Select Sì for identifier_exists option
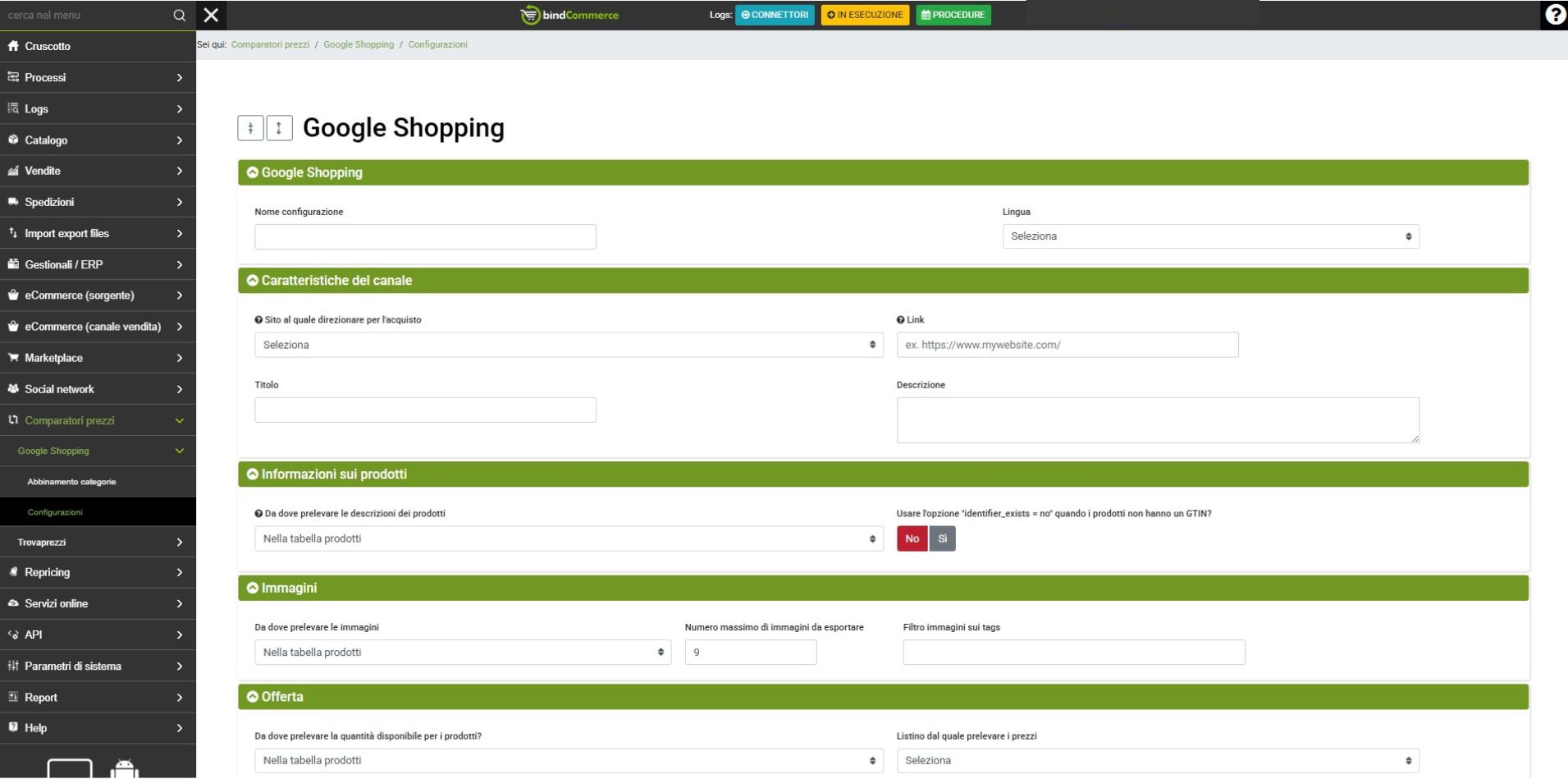The width and height of the screenshot is (1568, 779). click(942, 538)
